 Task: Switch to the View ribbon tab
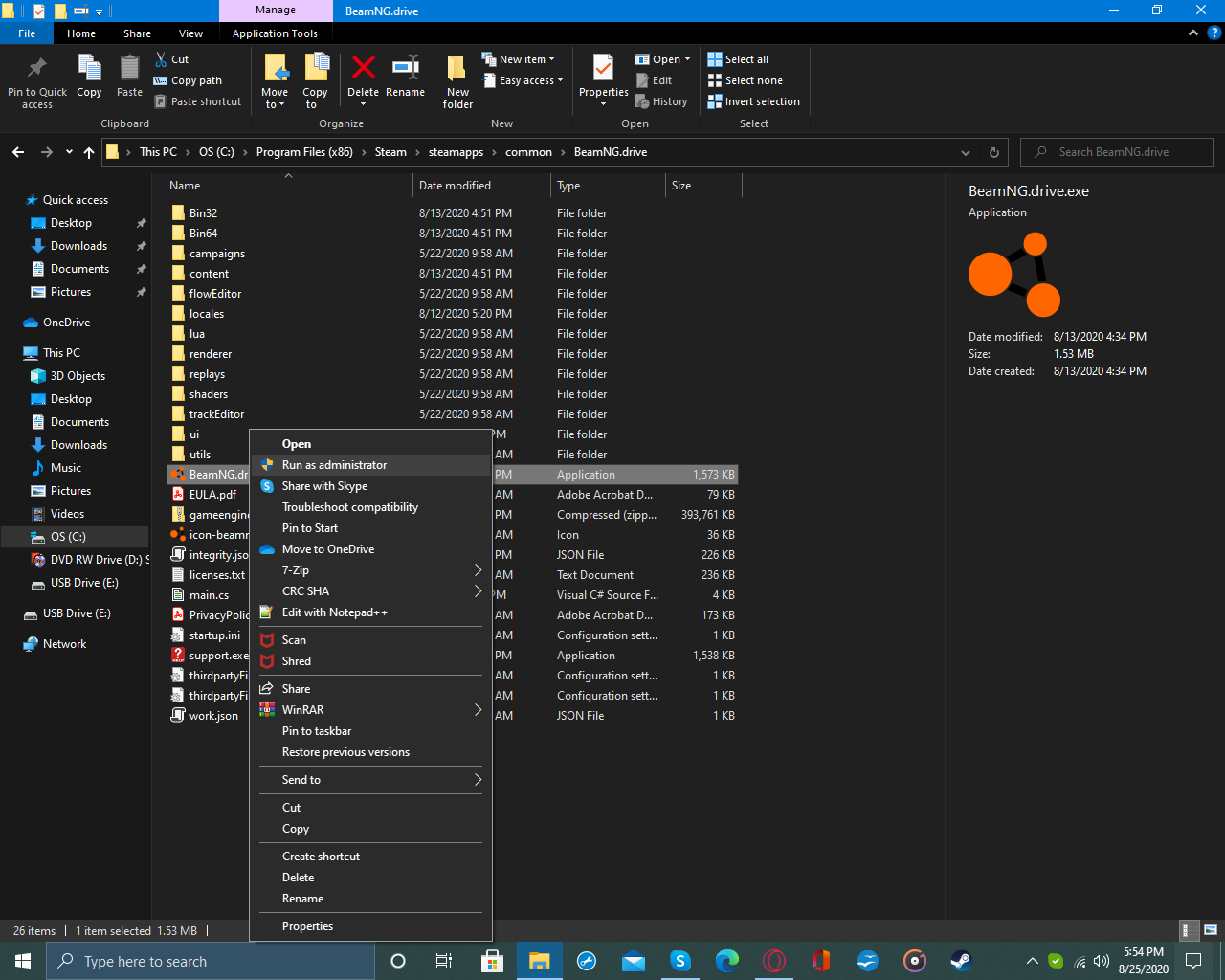(x=190, y=33)
